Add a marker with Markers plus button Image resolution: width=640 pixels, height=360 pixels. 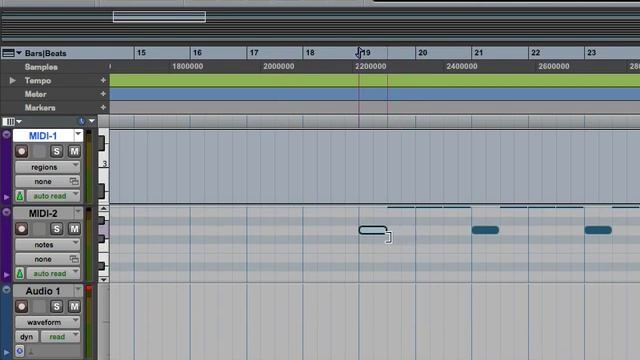pos(103,107)
